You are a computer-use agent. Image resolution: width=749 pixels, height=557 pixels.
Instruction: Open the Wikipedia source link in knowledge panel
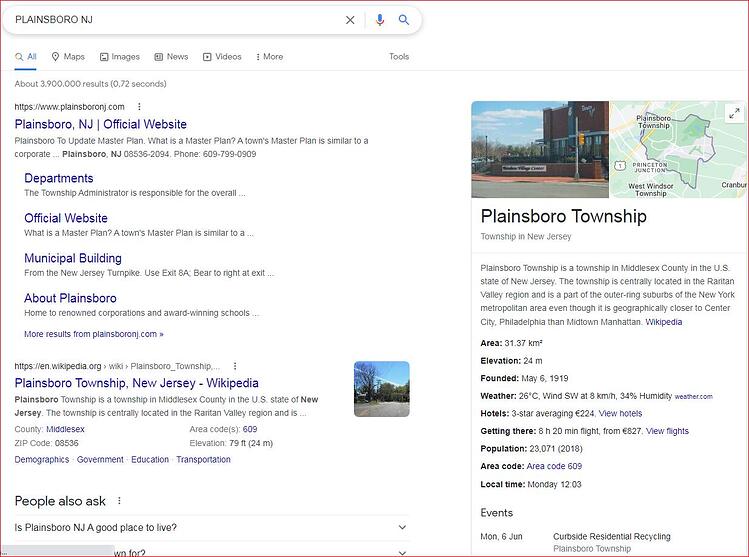663,322
